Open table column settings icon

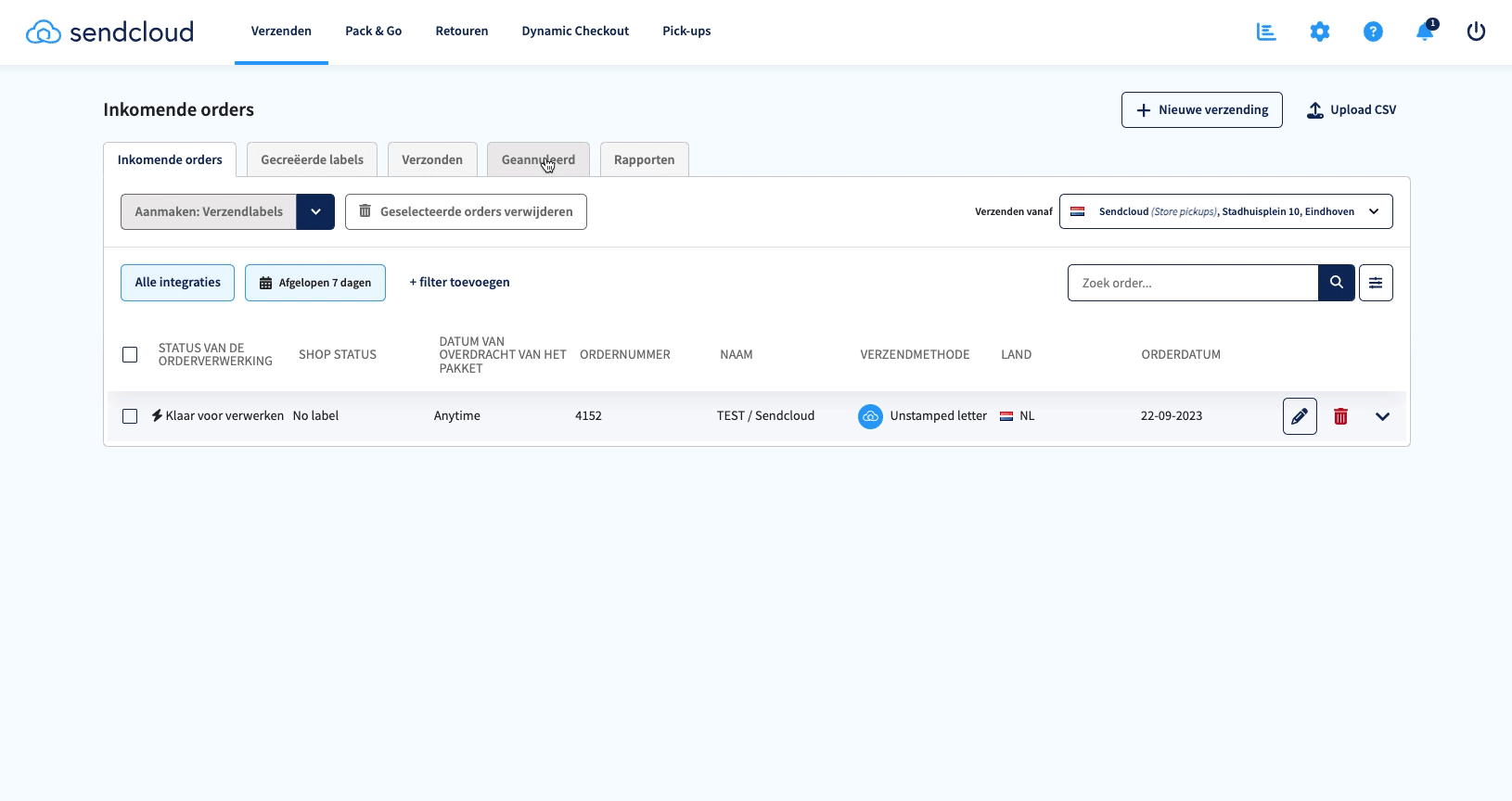tap(1376, 283)
